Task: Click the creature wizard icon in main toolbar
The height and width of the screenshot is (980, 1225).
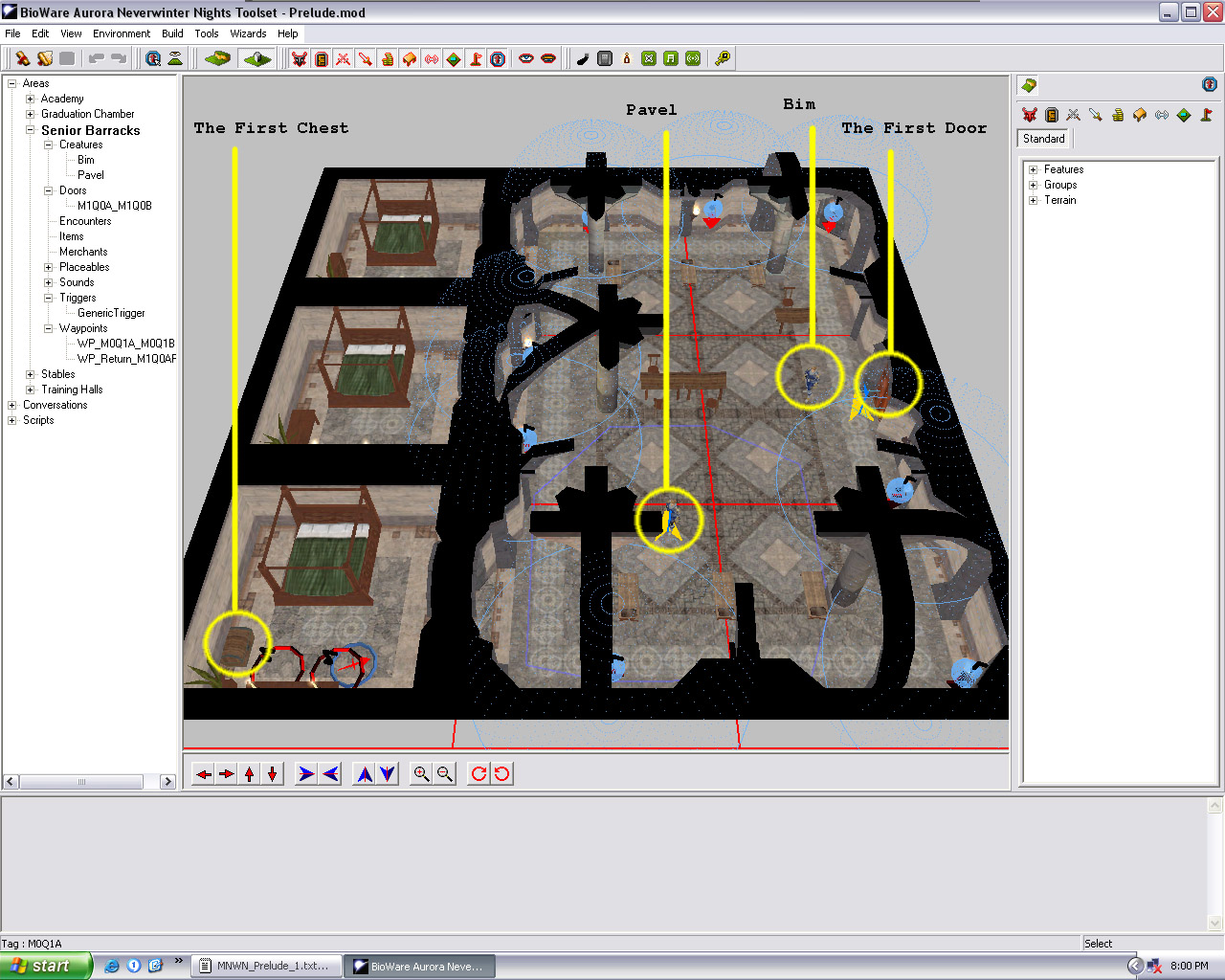Action: pyautogui.click(x=300, y=58)
